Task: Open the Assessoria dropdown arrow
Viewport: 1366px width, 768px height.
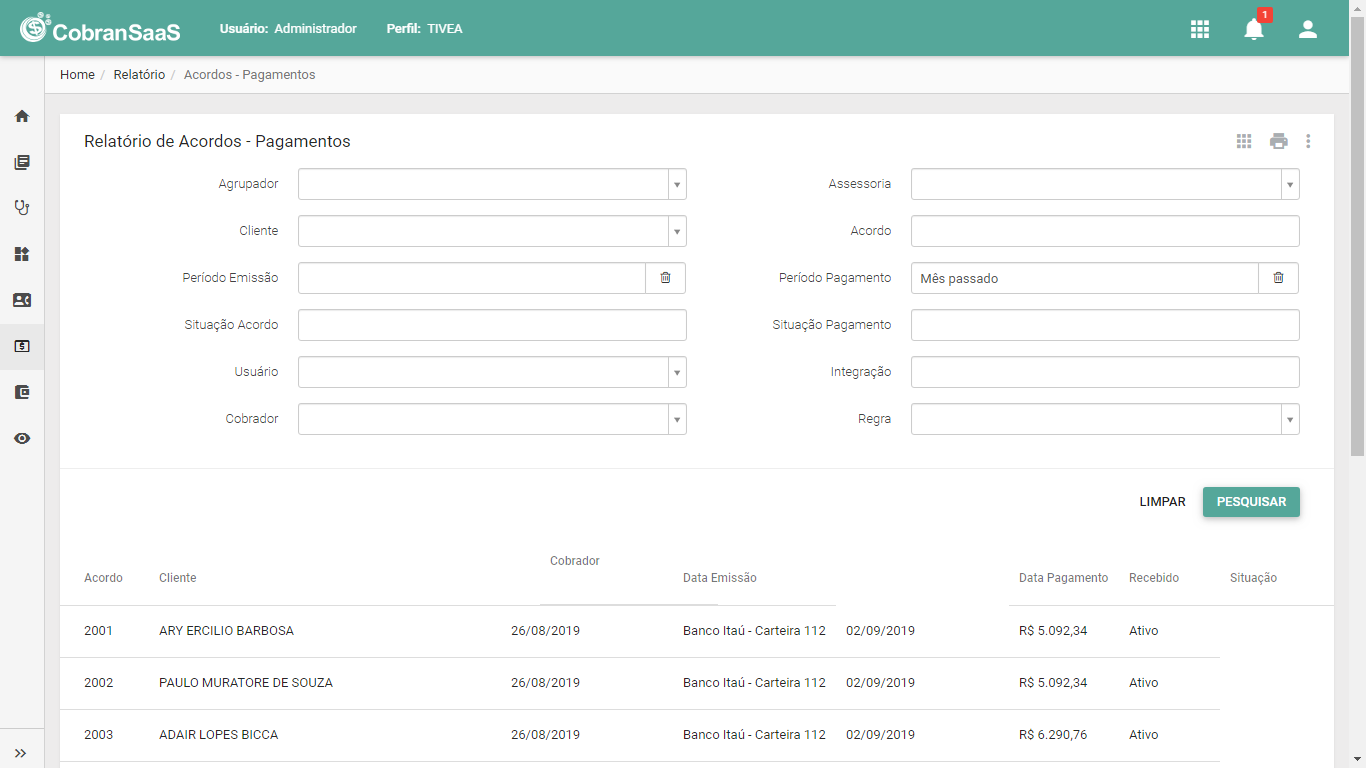Action: [1290, 184]
